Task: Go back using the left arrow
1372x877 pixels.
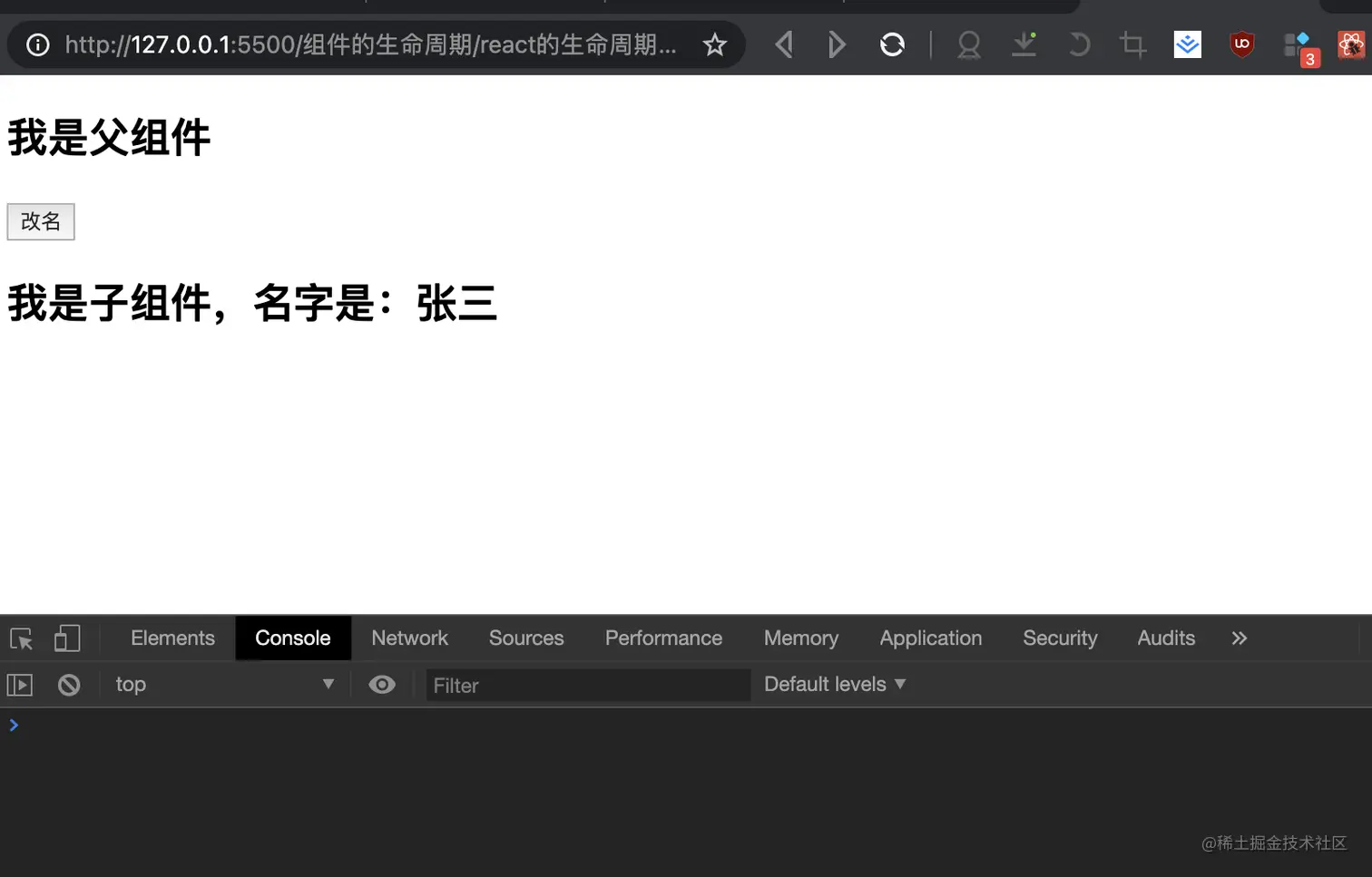Action: [785, 44]
